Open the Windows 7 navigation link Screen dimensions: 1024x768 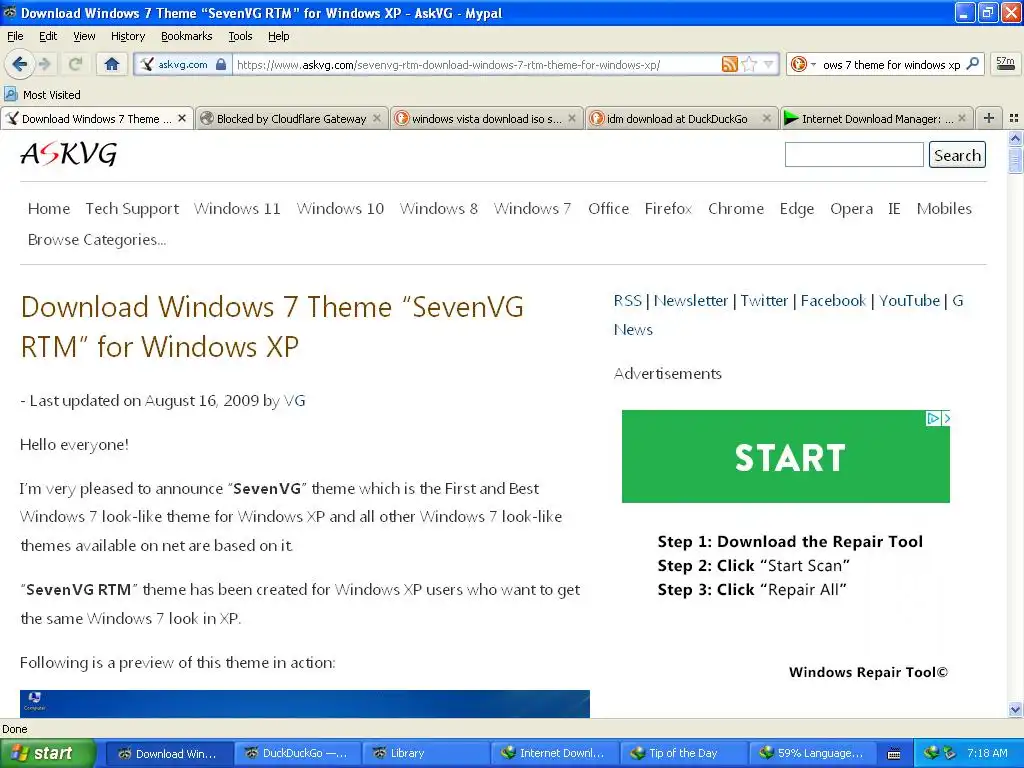coord(532,208)
